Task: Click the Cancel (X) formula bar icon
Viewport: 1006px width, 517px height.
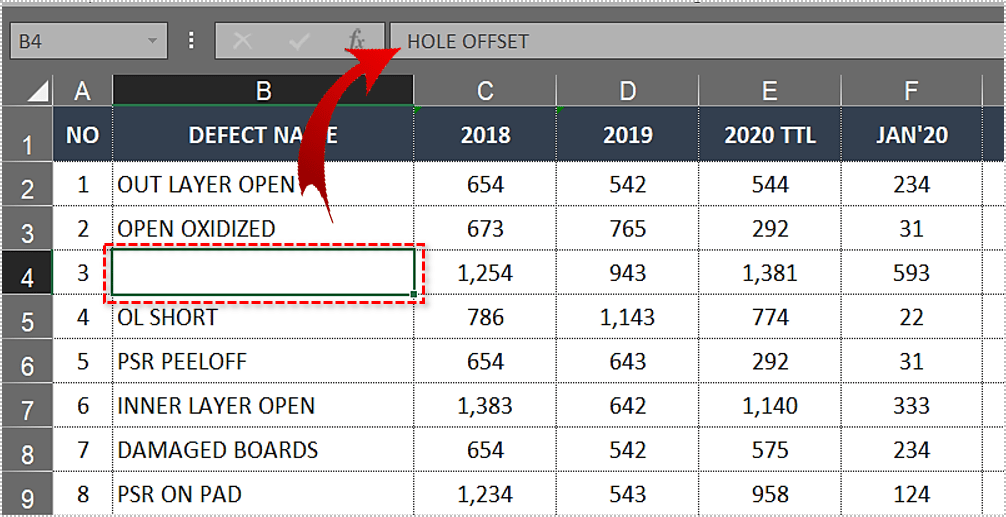Action: click(241, 42)
